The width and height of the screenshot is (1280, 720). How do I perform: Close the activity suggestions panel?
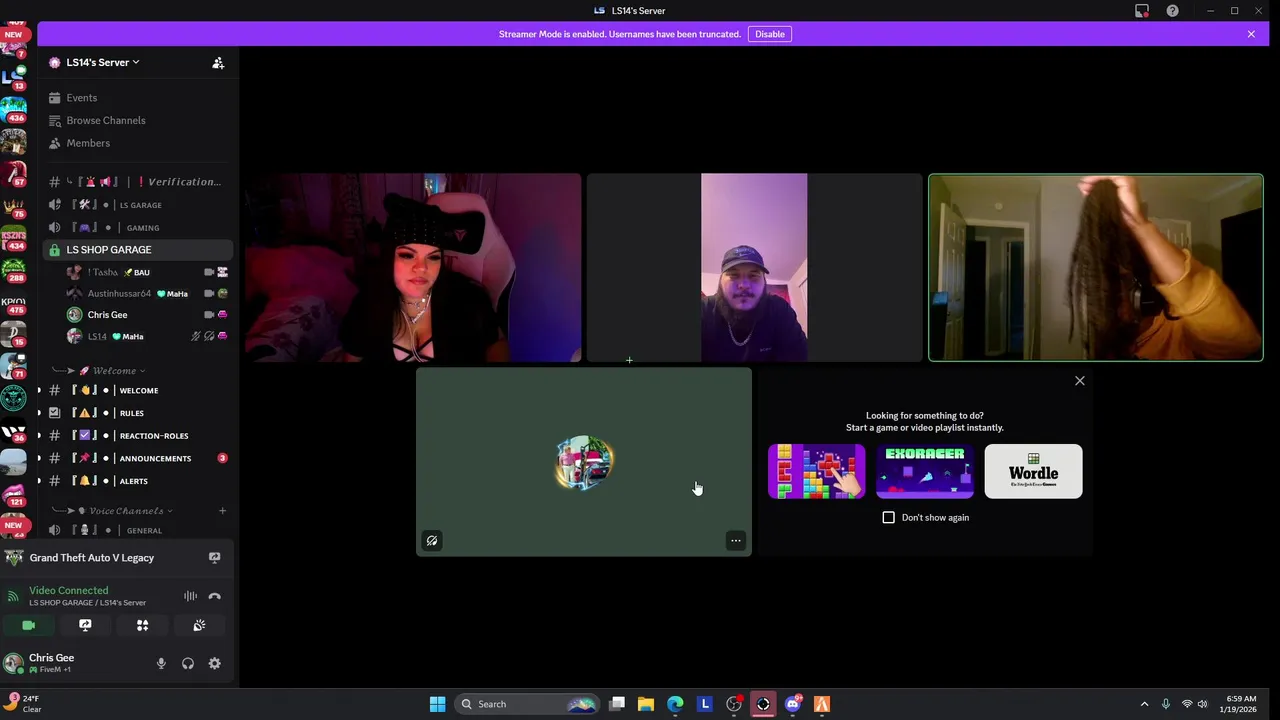[1080, 381]
